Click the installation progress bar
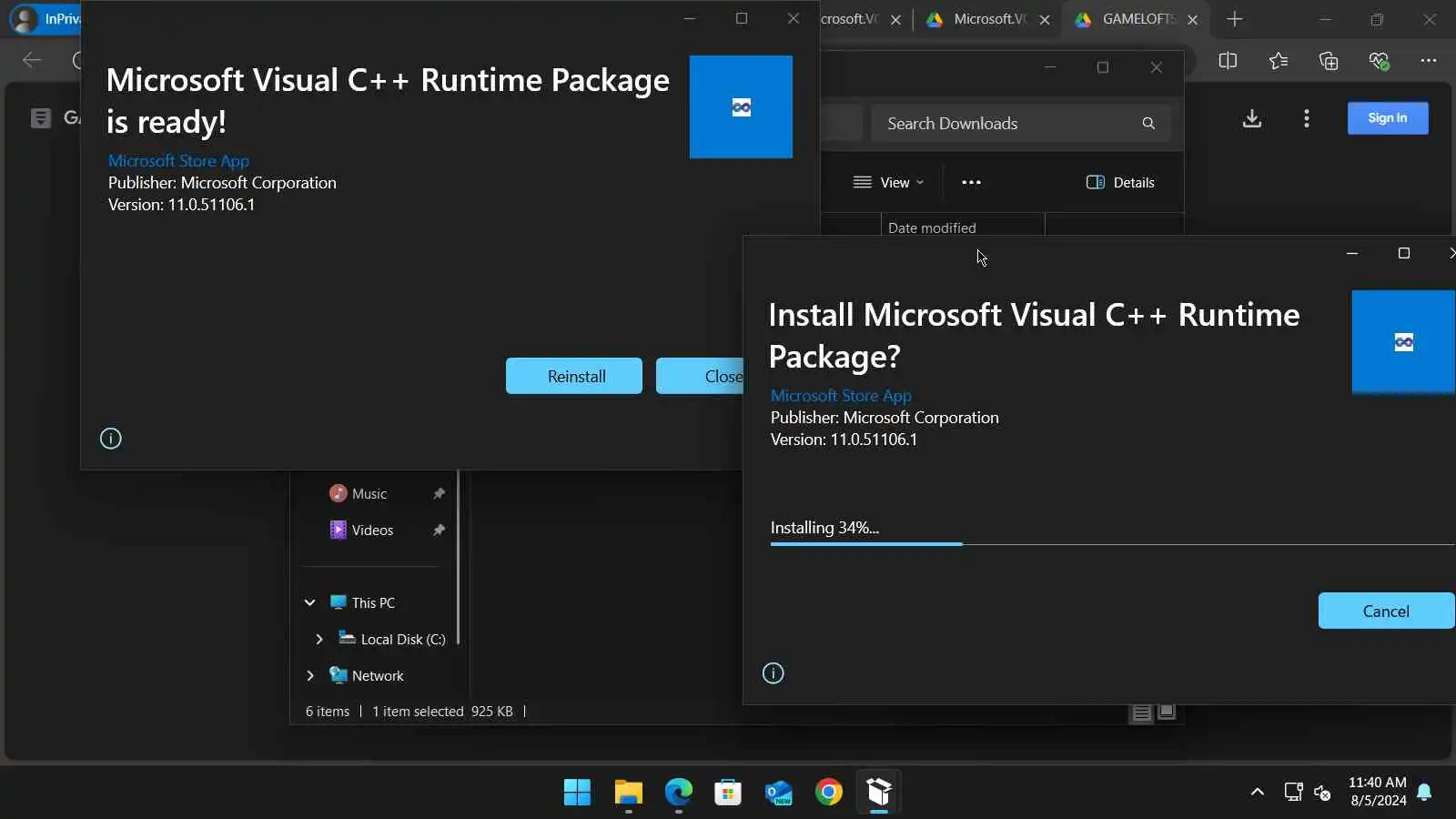The image size is (1456, 819). (x=1112, y=544)
